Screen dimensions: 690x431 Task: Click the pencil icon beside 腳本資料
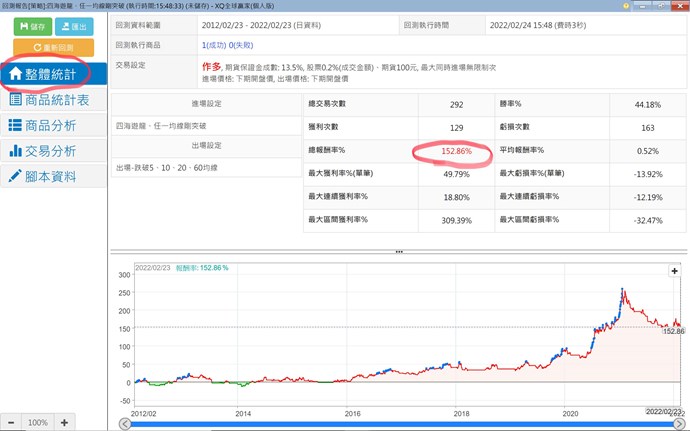pyautogui.click(x=16, y=176)
